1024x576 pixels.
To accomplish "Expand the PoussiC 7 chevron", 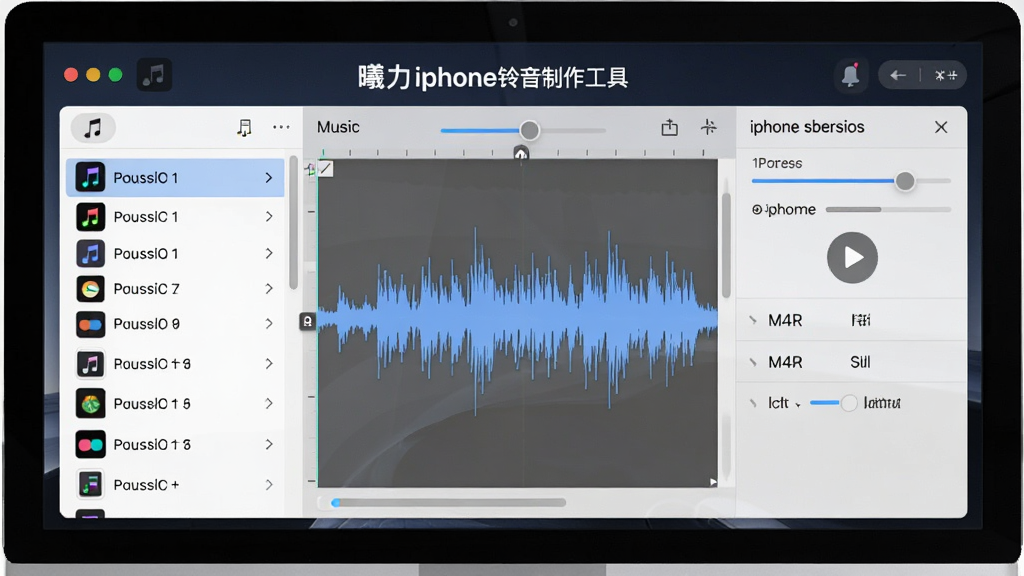I will 268,289.
